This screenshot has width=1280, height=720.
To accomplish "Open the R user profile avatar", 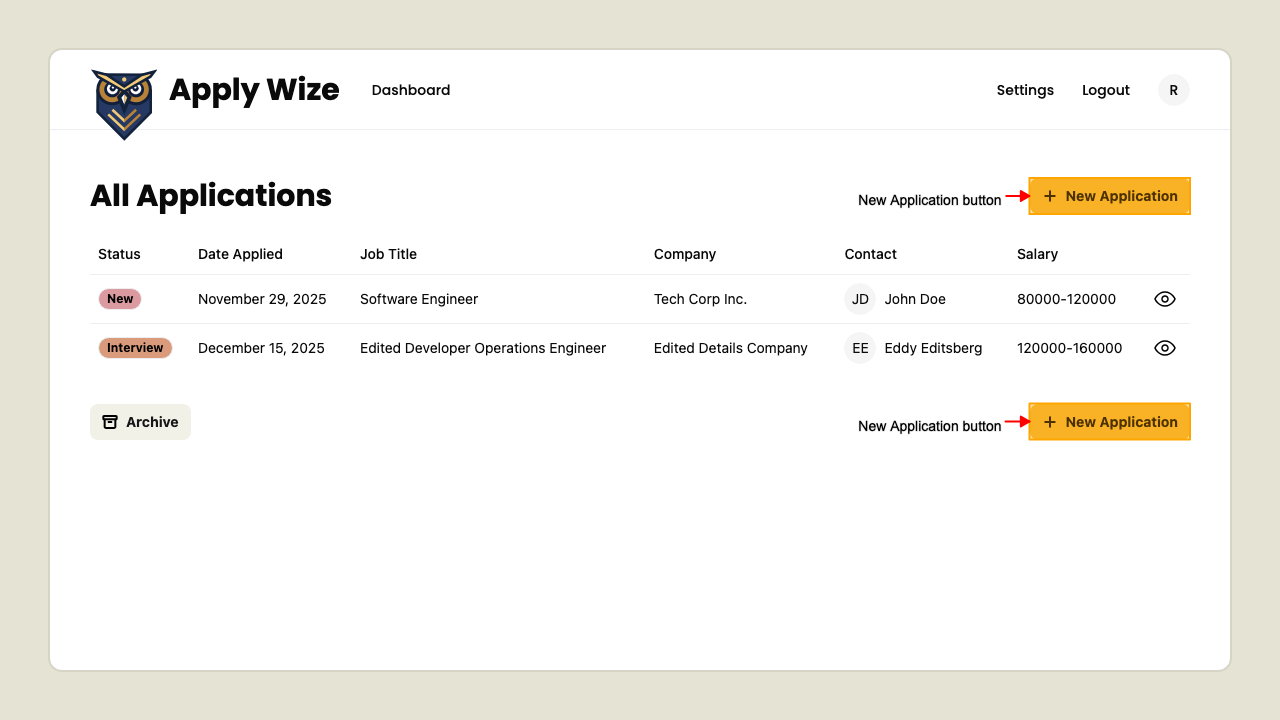I will tap(1173, 89).
